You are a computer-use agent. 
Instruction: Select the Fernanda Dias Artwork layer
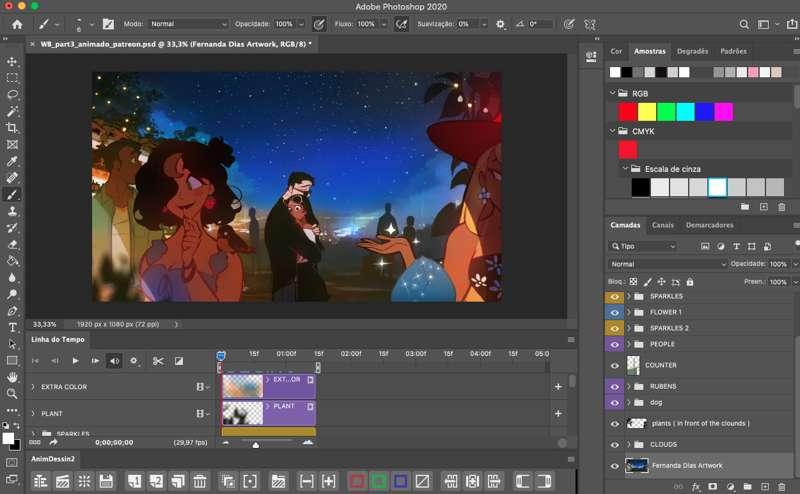click(x=699, y=465)
